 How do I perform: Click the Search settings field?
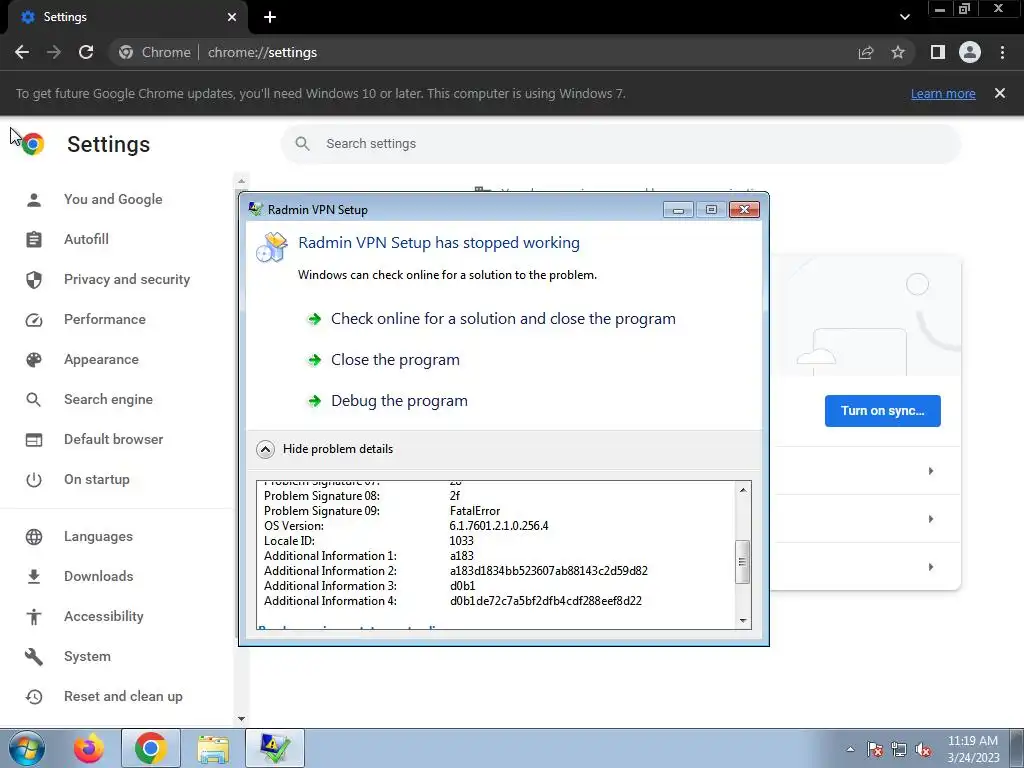click(x=621, y=144)
